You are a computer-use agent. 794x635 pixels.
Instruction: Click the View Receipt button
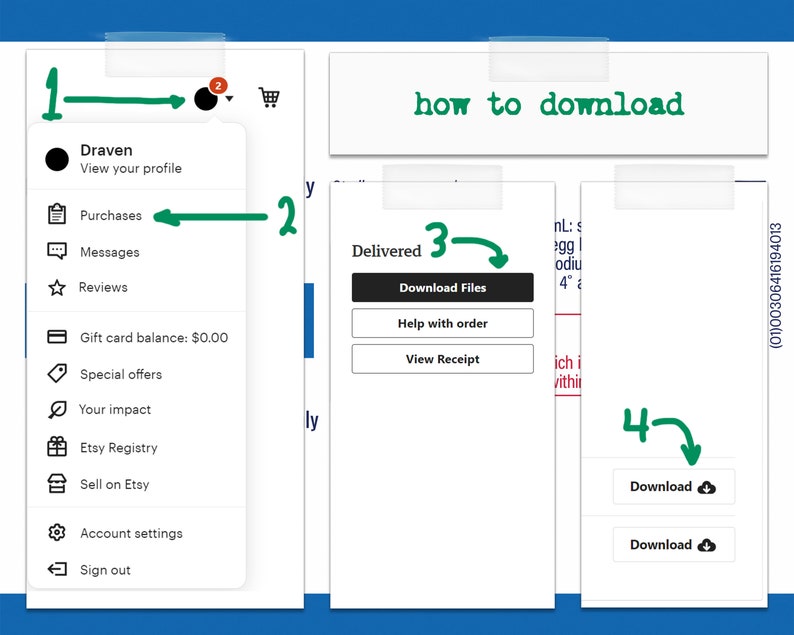coord(443,359)
